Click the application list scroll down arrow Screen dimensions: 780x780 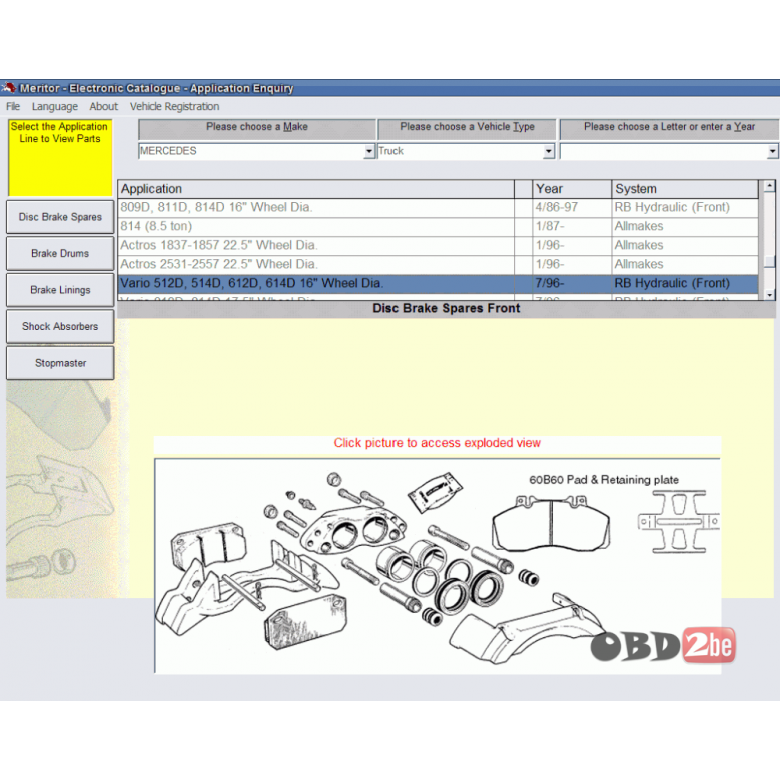click(x=769, y=294)
